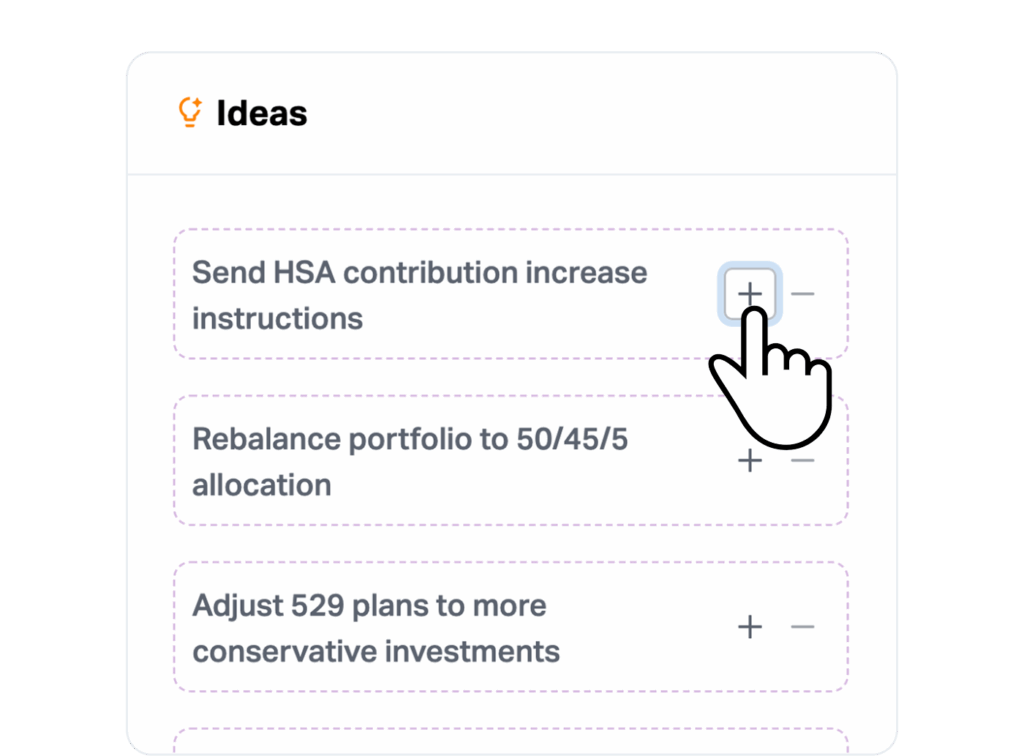Screen dimensions: 1024x756
Task: Remove the Rebalance portfolio idea using minus
Action: [802, 461]
